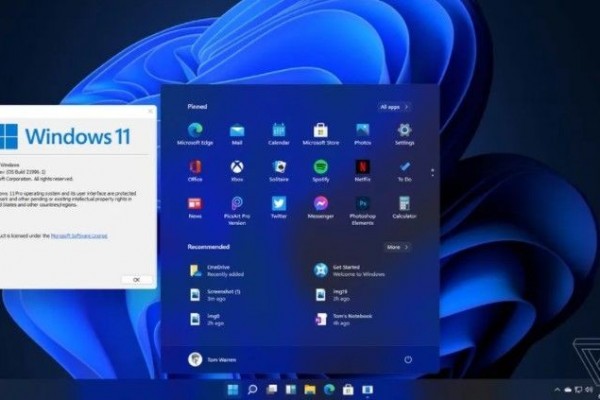The width and height of the screenshot is (600, 400).
Task: Launch the Photos app
Action: point(362,134)
